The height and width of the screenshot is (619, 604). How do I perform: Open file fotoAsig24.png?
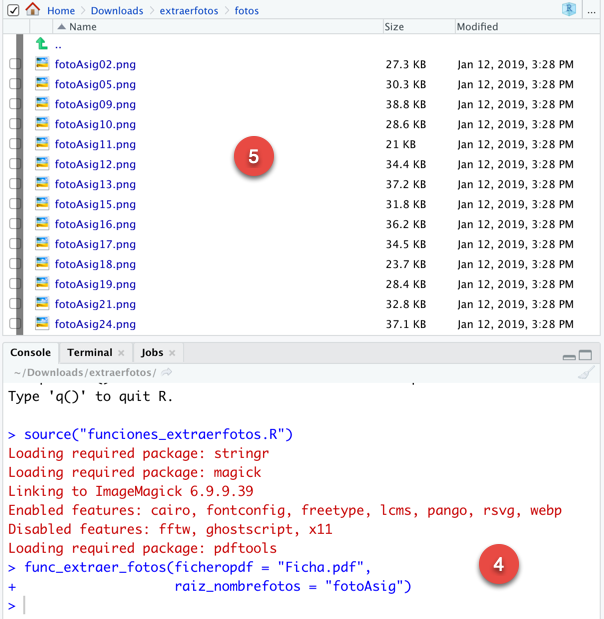(95, 324)
